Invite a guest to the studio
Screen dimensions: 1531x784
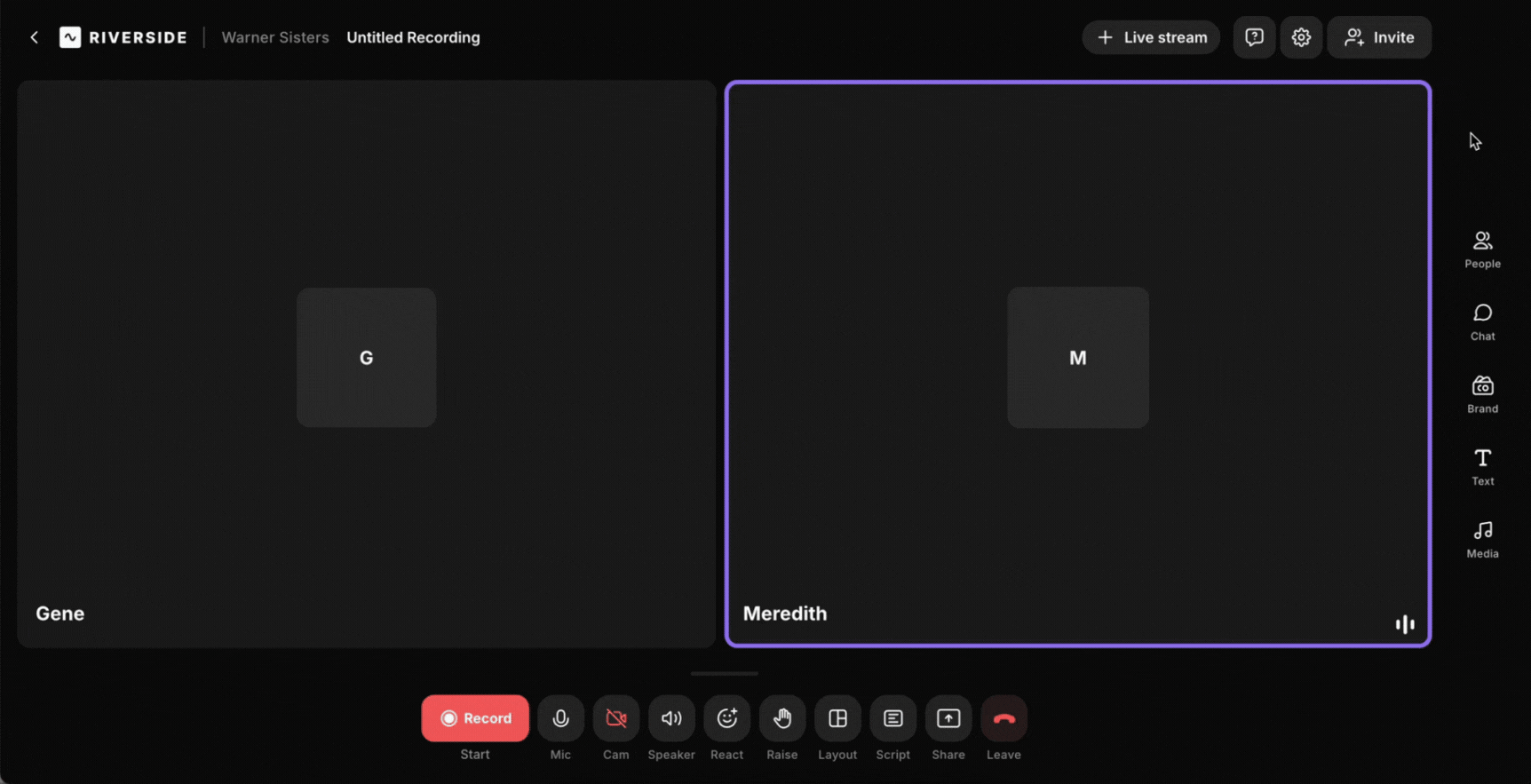pyautogui.click(x=1378, y=37)
